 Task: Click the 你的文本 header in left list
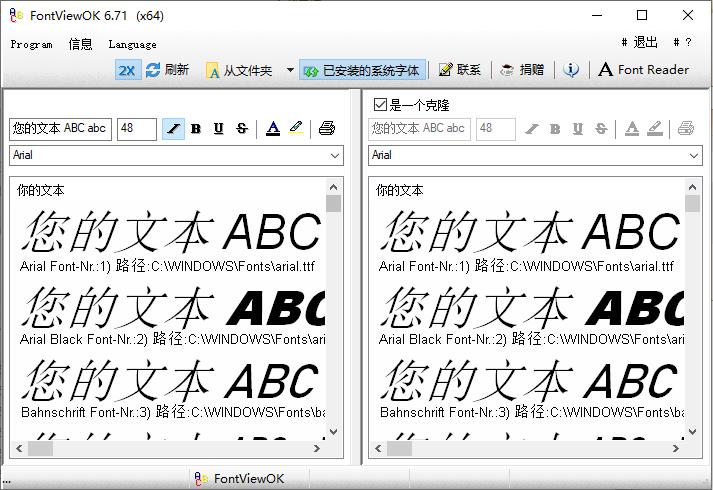[x=40, y=190]
